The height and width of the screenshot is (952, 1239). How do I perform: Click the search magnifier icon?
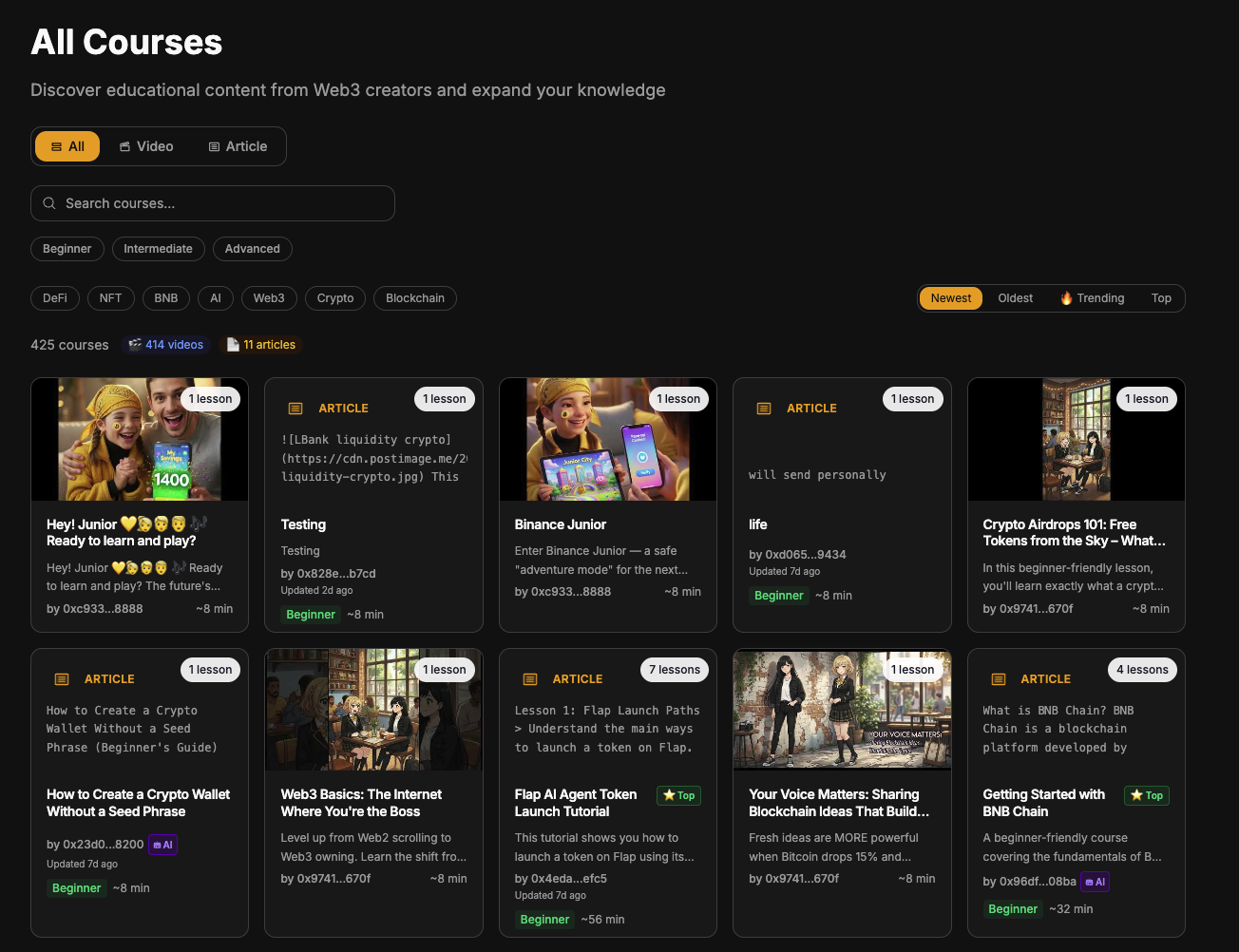[49, 203]
